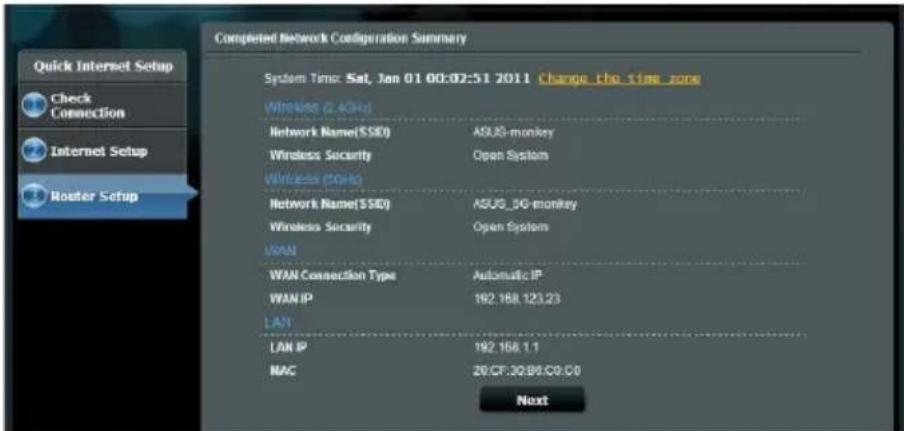Viewport: 904px width, 431px height.
Task: Open the Change the time zone link
Action: [x=619, y=78]
